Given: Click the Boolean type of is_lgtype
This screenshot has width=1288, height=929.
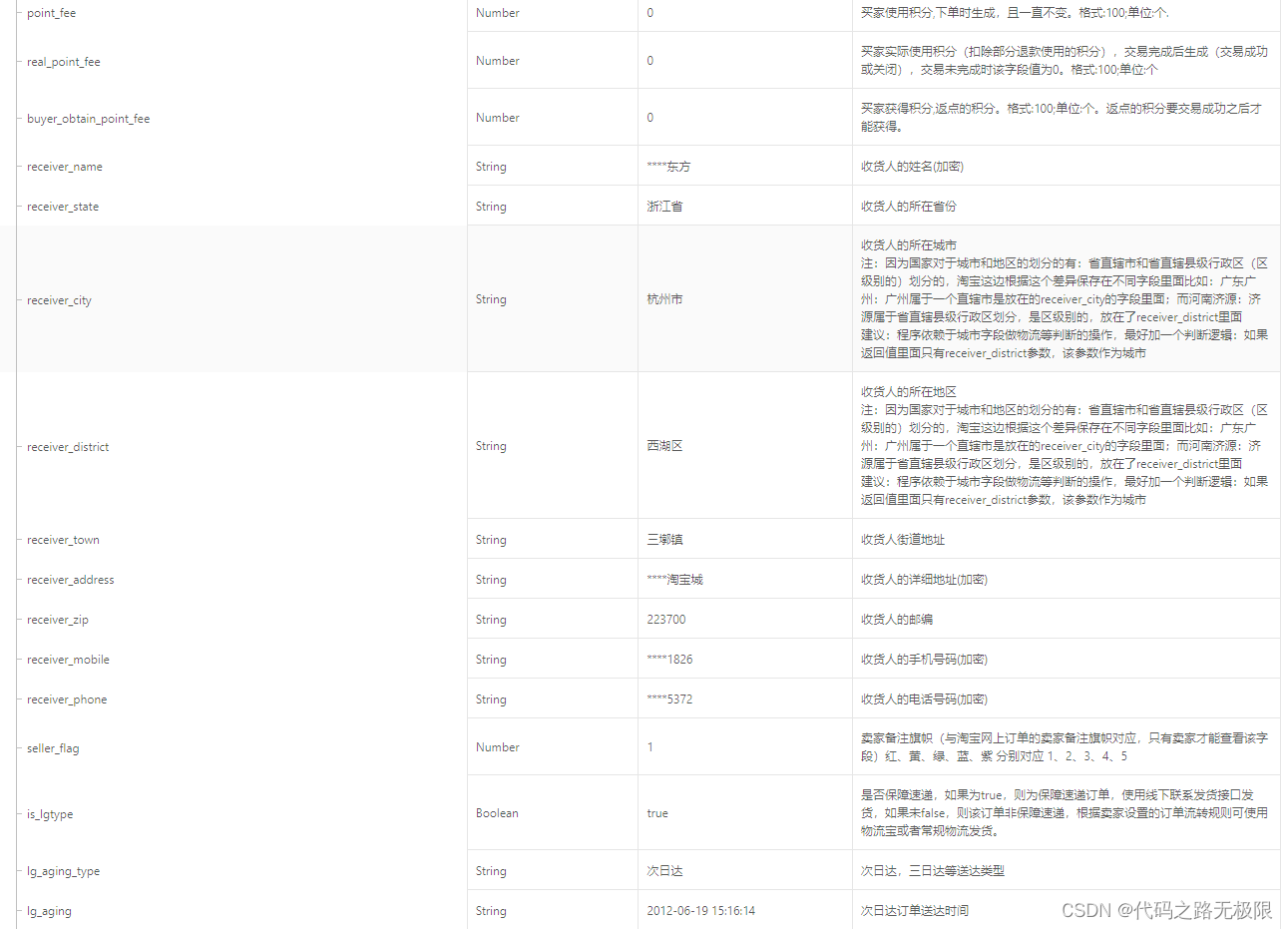Looking at the screenshot, I should pyautogui.click(x=497, y=813).
